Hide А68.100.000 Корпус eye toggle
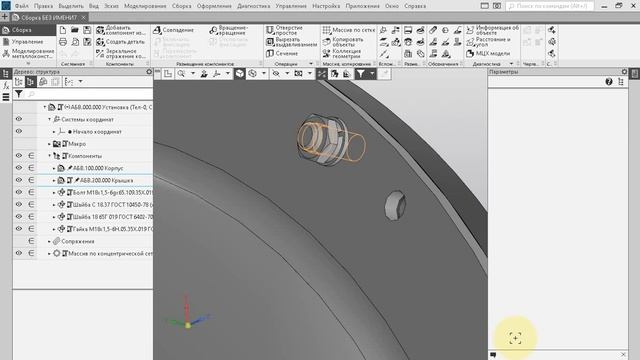 coord(19,168)
